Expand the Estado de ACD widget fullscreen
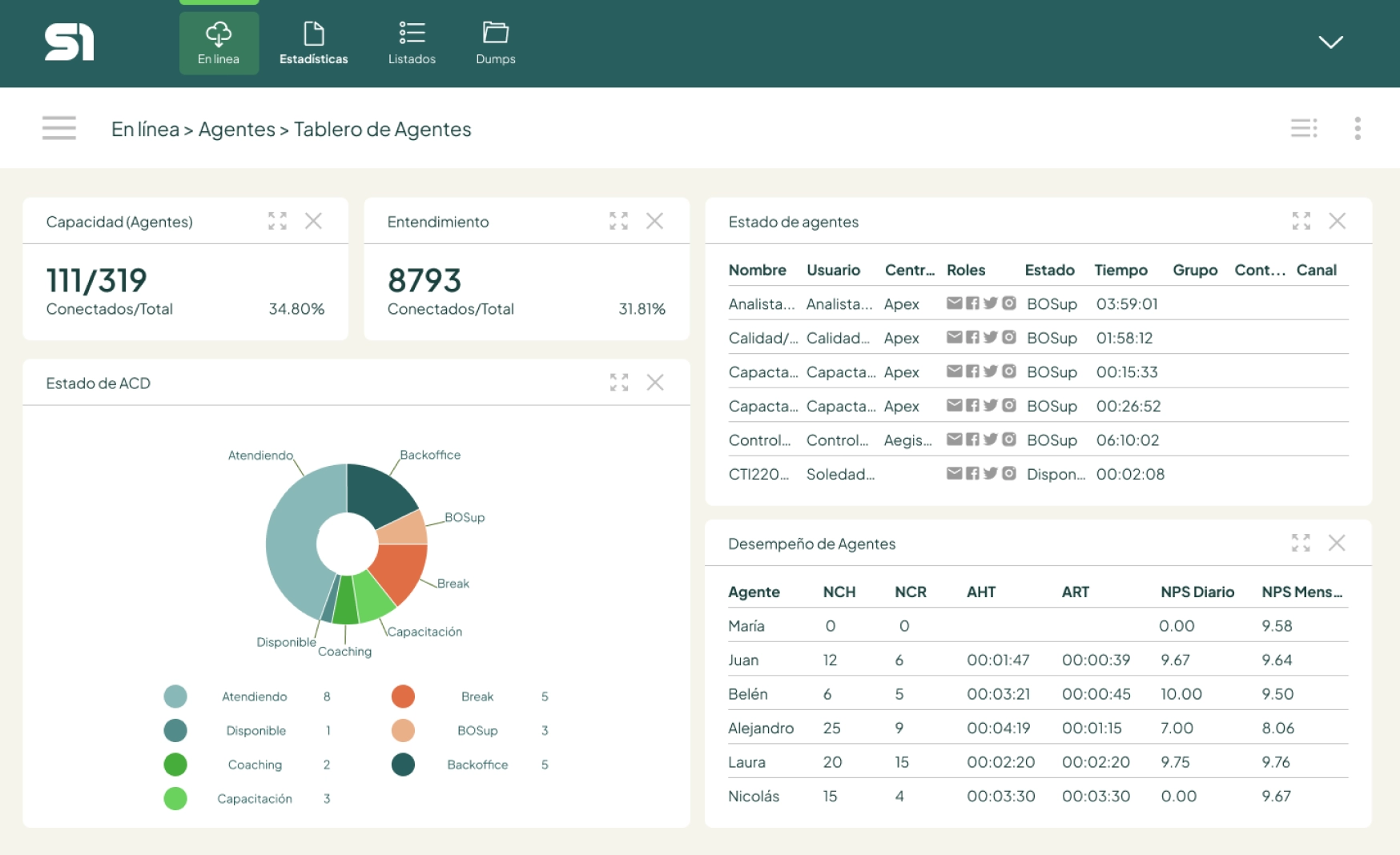This screenshot has width=1400, height=855. [618, 383]
